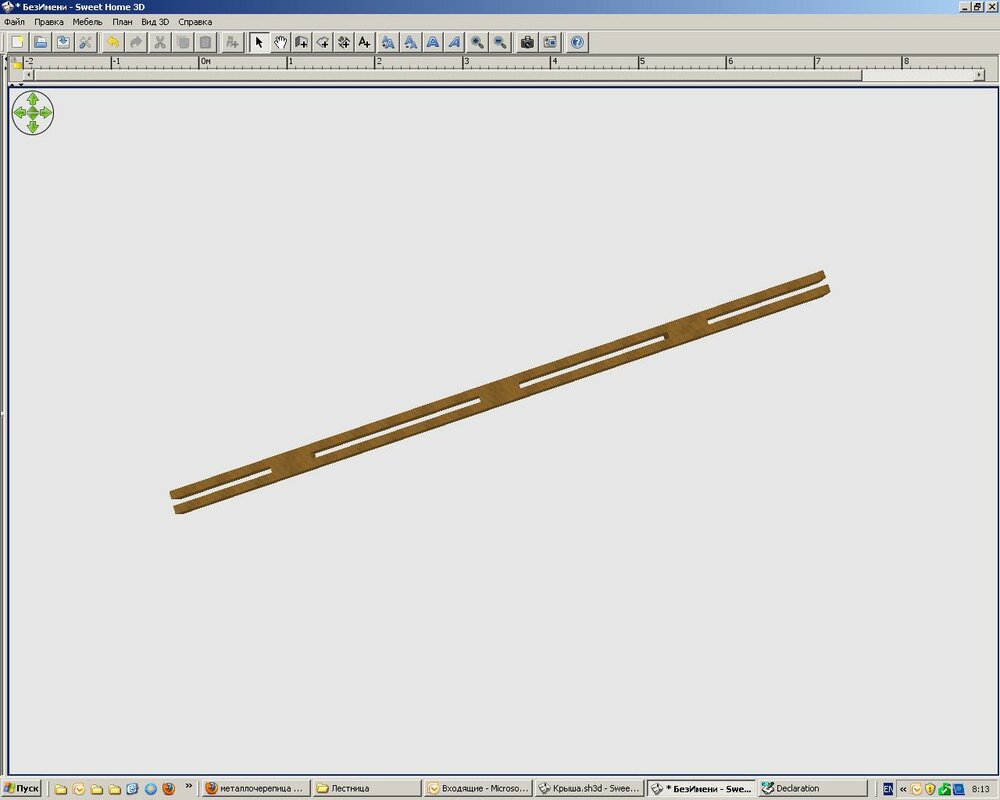
Task: Click the New home toolbar icon
Action: tap(17, 42)
